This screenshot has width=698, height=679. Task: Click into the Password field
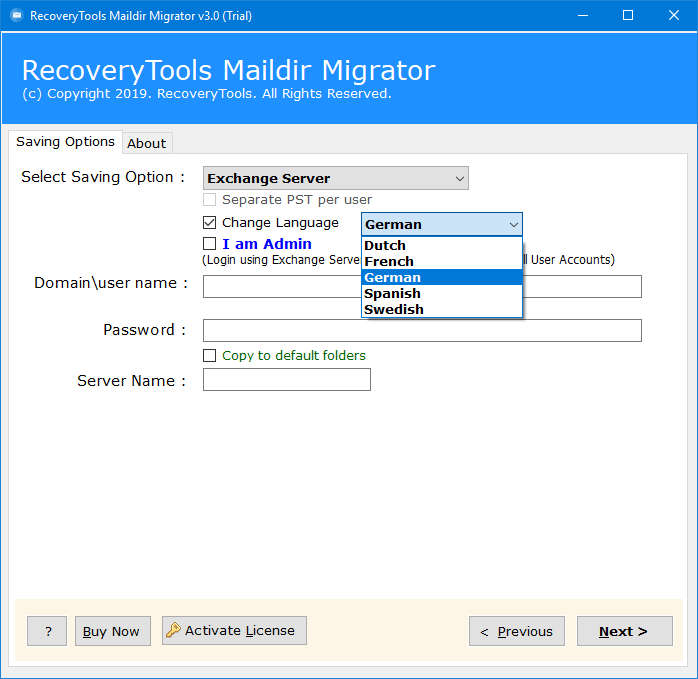(x=422, y=330)
